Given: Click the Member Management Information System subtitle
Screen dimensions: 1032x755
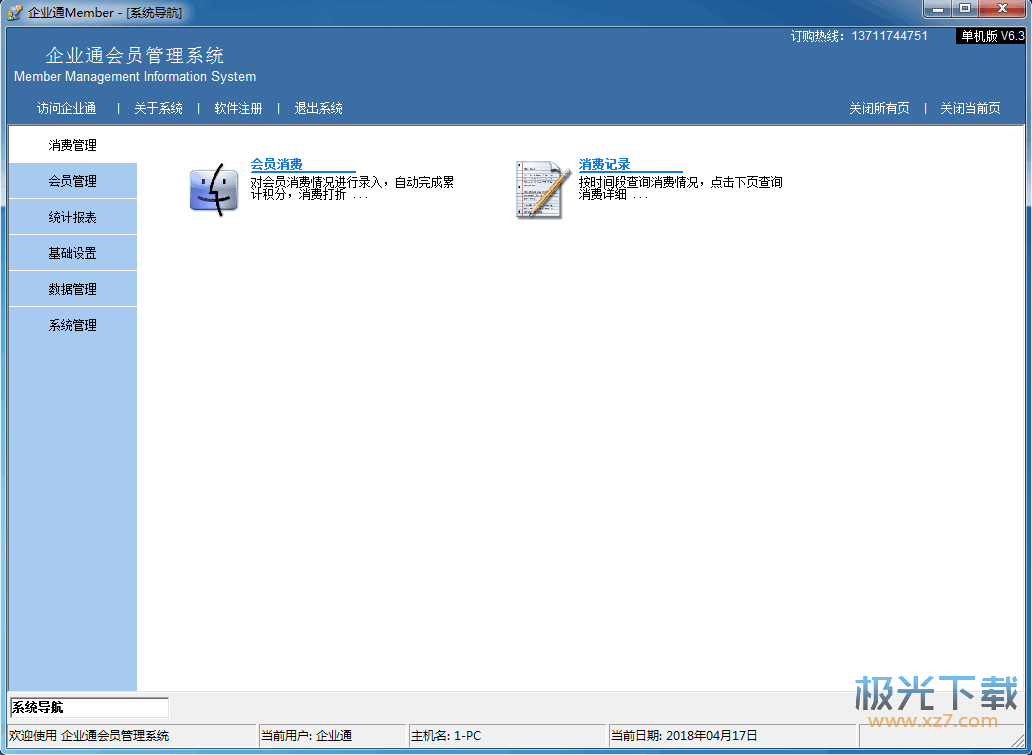Looking at the screenshot, I should pyautogui.click(x=135, y=76).
